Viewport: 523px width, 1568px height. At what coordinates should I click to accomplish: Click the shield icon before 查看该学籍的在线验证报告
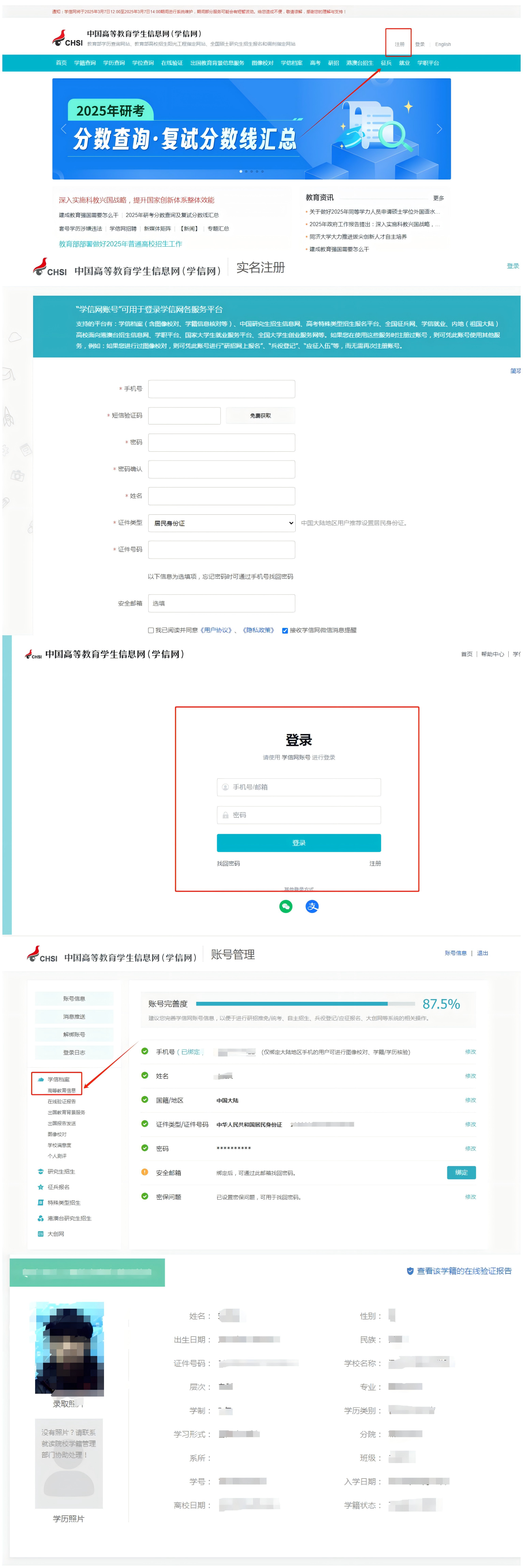tap(410, 1271)
